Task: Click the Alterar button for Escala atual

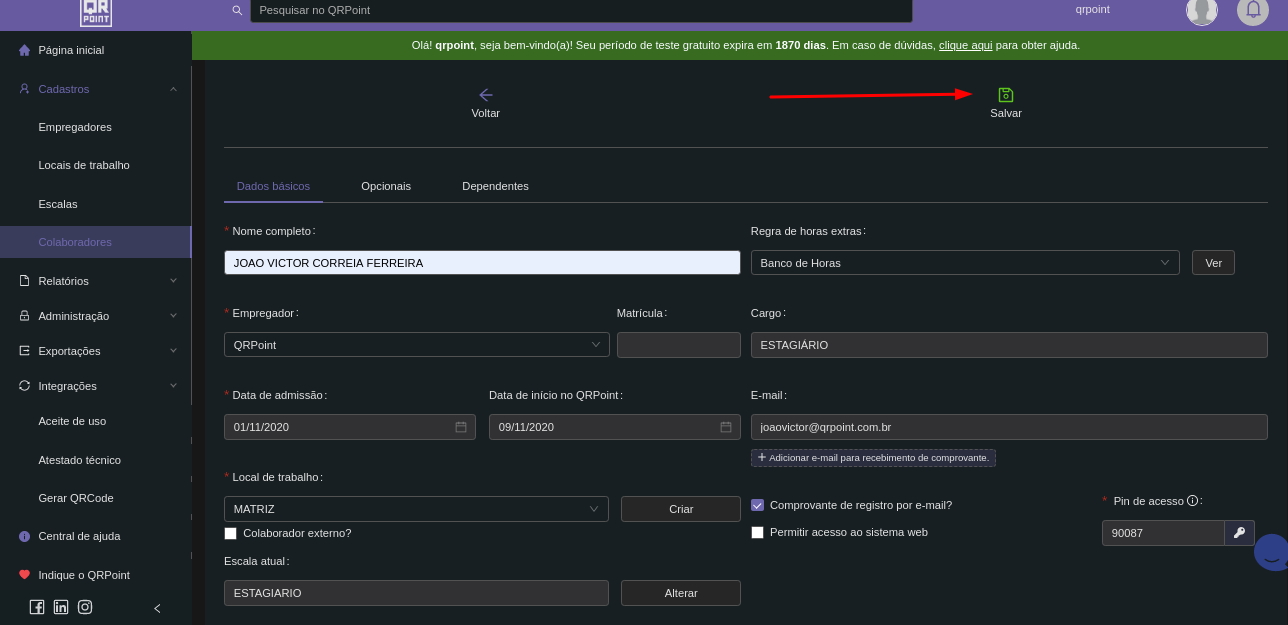Action: [x=680, y=593]
